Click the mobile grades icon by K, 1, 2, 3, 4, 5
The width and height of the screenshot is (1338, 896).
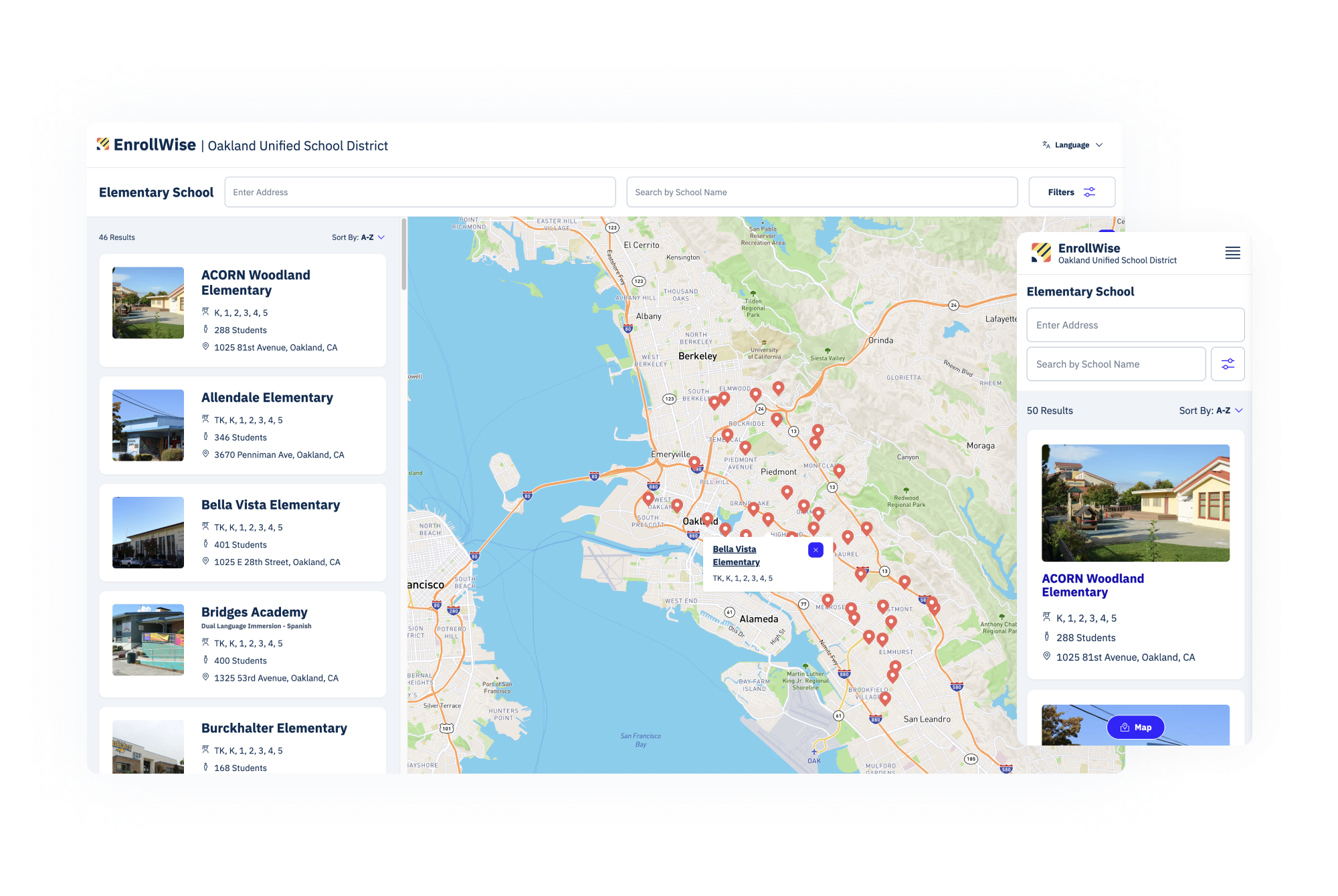point(1046,617)
